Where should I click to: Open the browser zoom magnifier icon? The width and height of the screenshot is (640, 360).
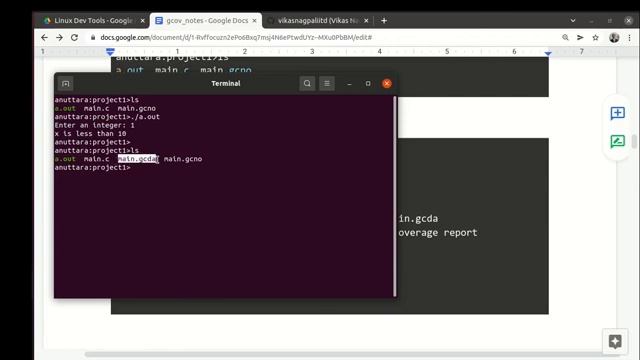(x=565, y=37)
